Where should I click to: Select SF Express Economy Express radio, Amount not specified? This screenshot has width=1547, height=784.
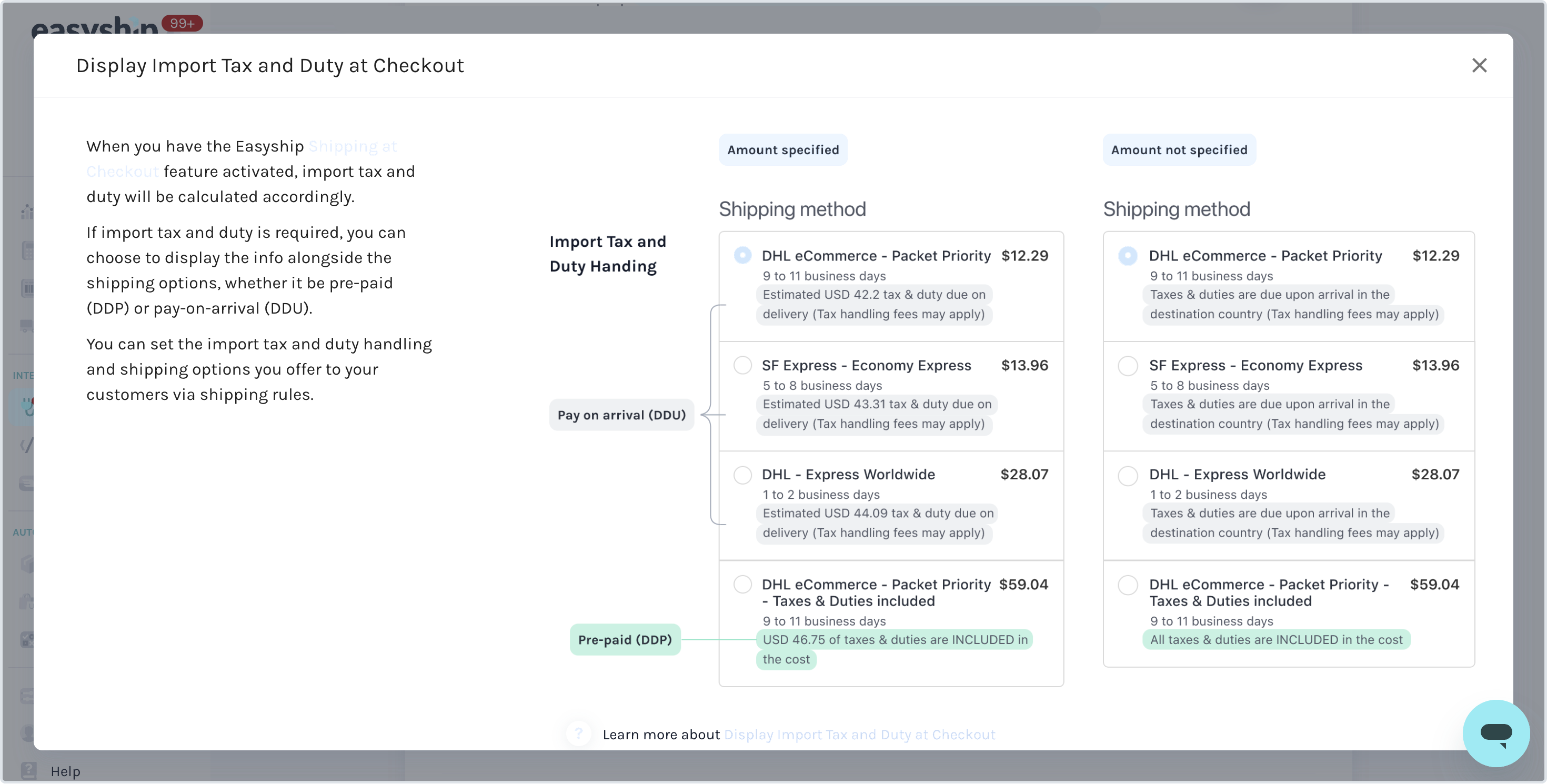(1127, 365)
